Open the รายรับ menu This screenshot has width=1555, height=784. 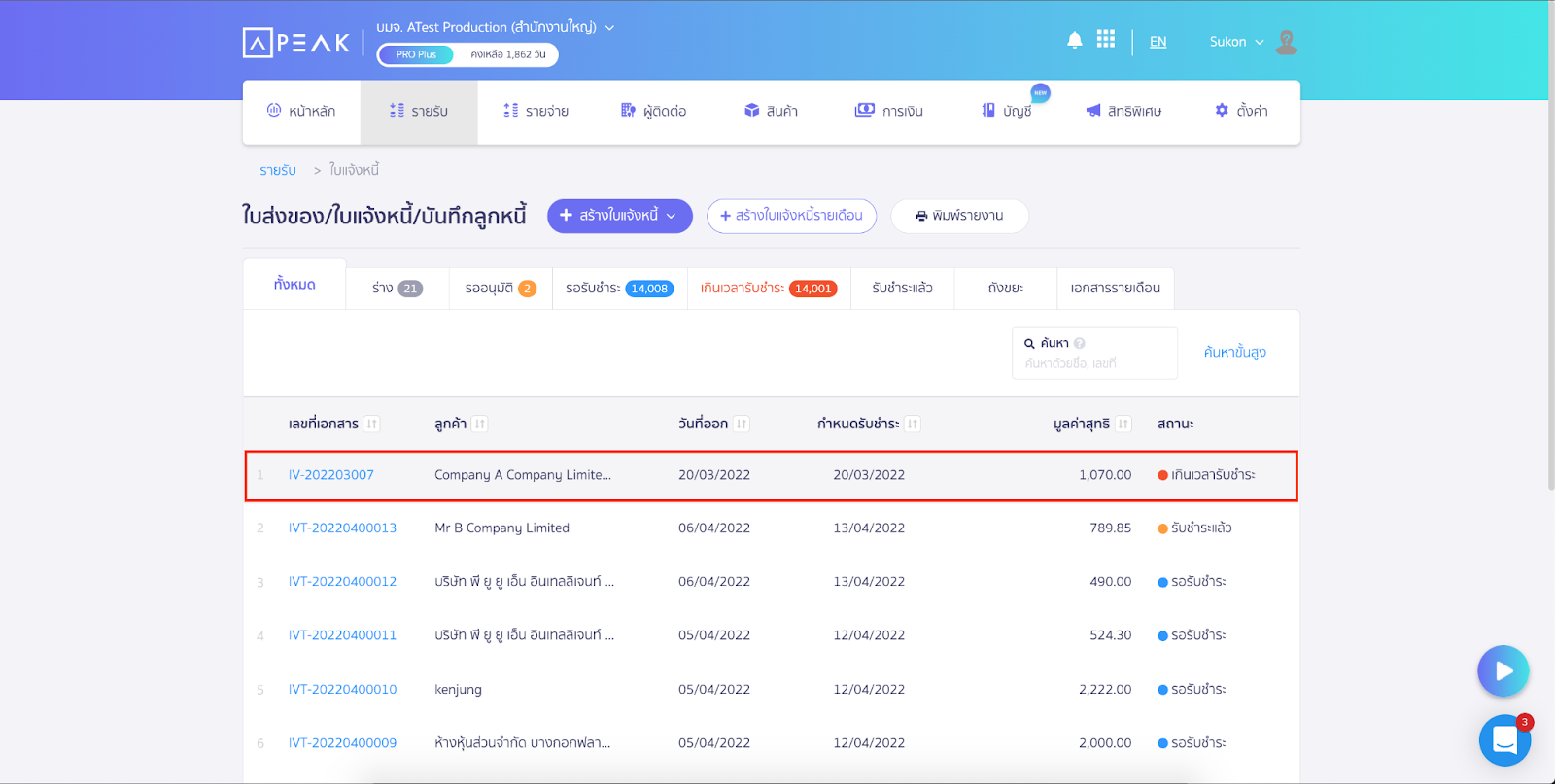click(x=419, y=112)
